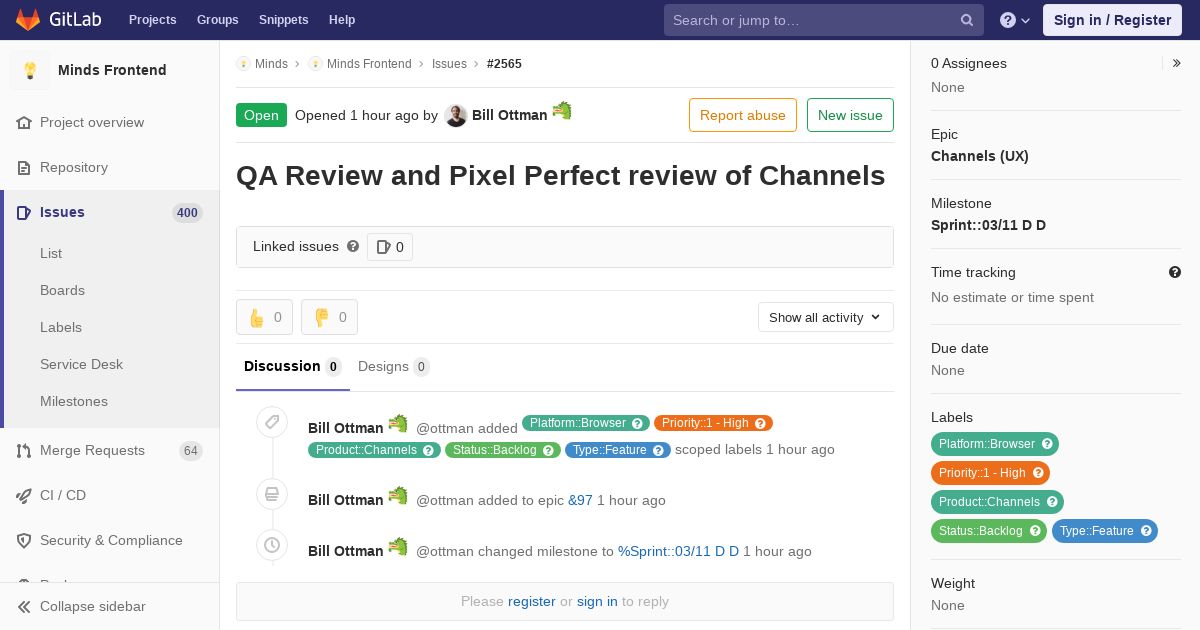
Task: Open the Help dropdown question mark icon
Action: [1015, 20]
